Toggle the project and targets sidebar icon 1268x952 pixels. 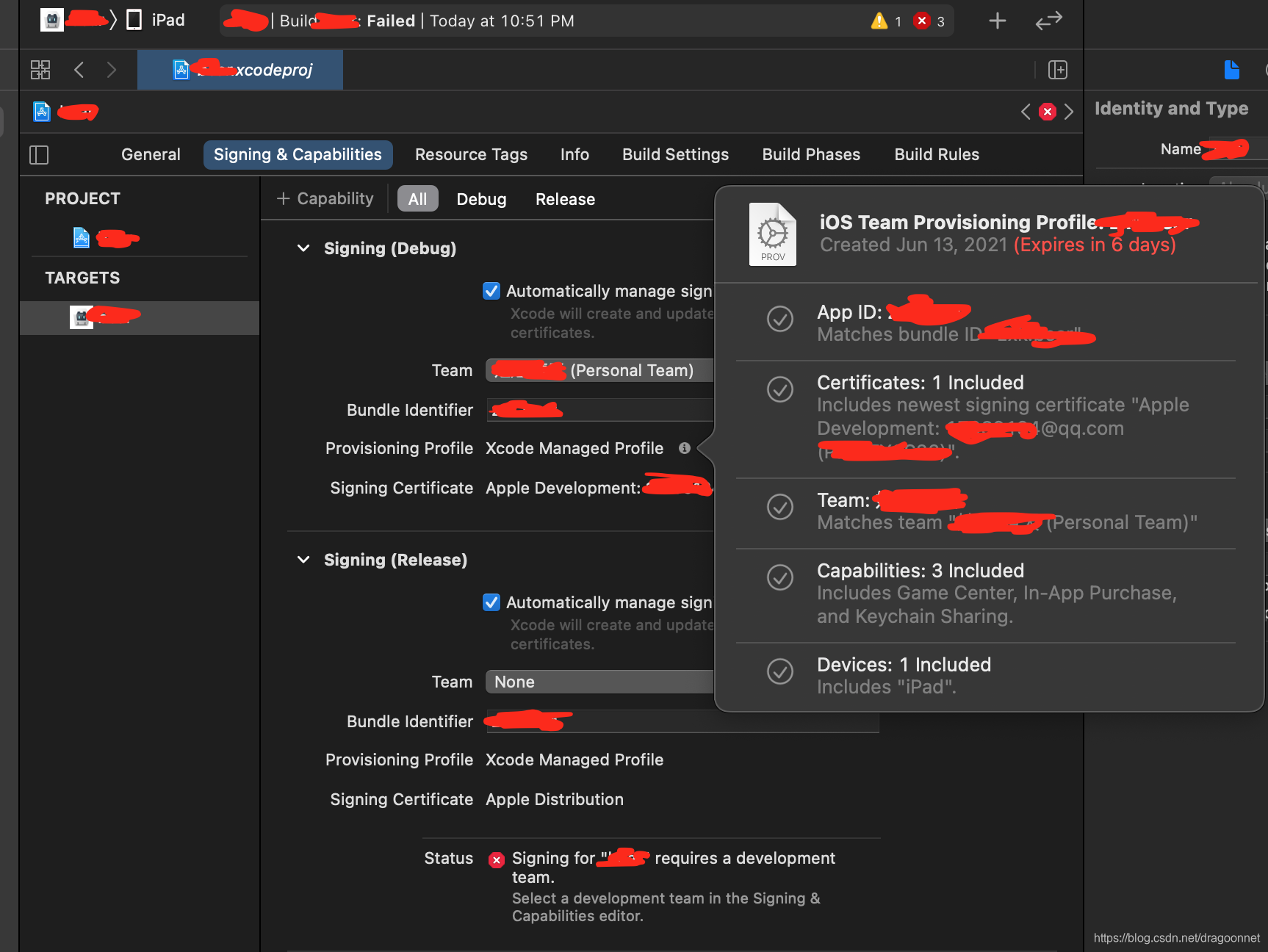[x=39, y=155]
